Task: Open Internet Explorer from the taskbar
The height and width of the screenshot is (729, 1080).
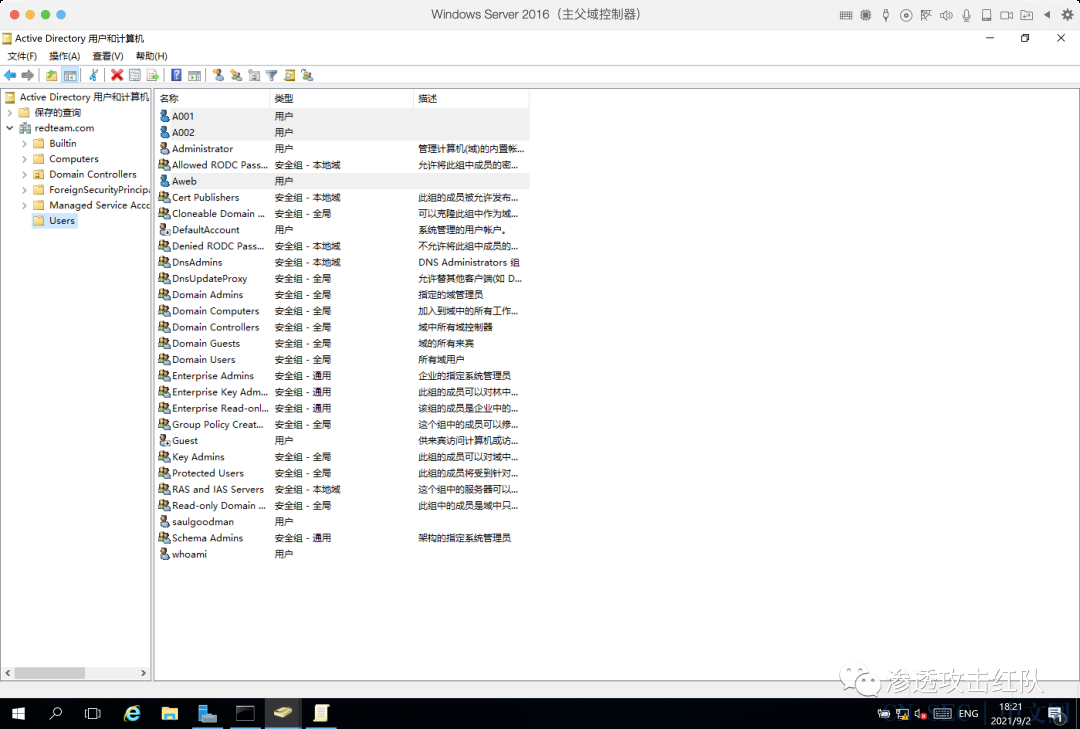Action: click(x=132, y=713)
